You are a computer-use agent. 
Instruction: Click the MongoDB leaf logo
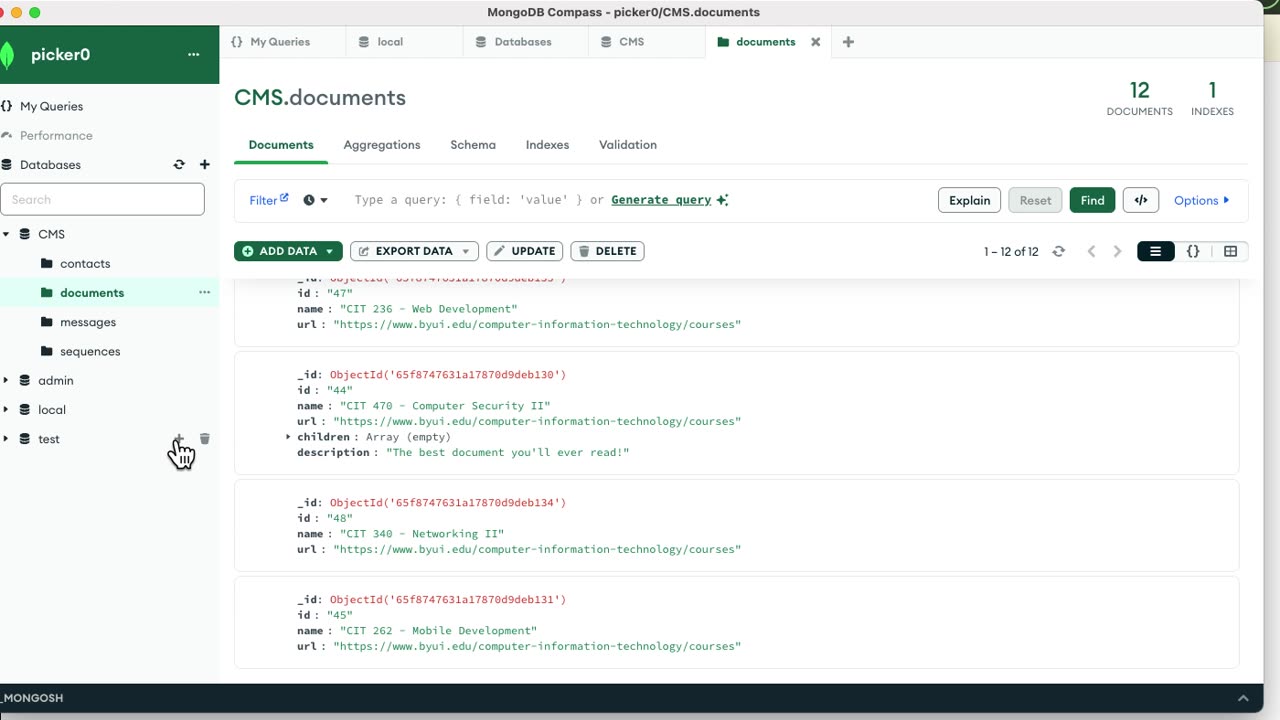8,55
